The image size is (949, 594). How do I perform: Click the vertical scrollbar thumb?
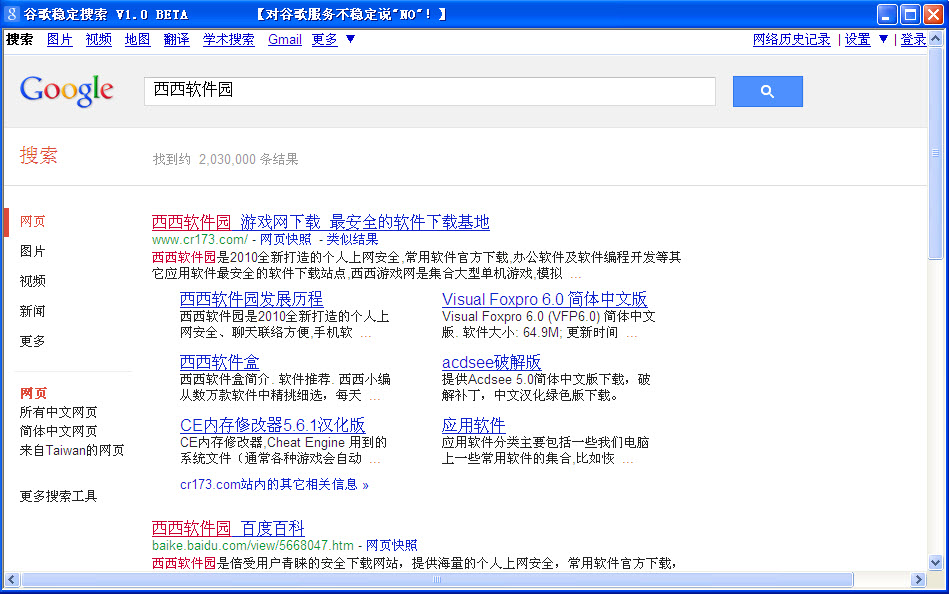click(x=936, y=153)
